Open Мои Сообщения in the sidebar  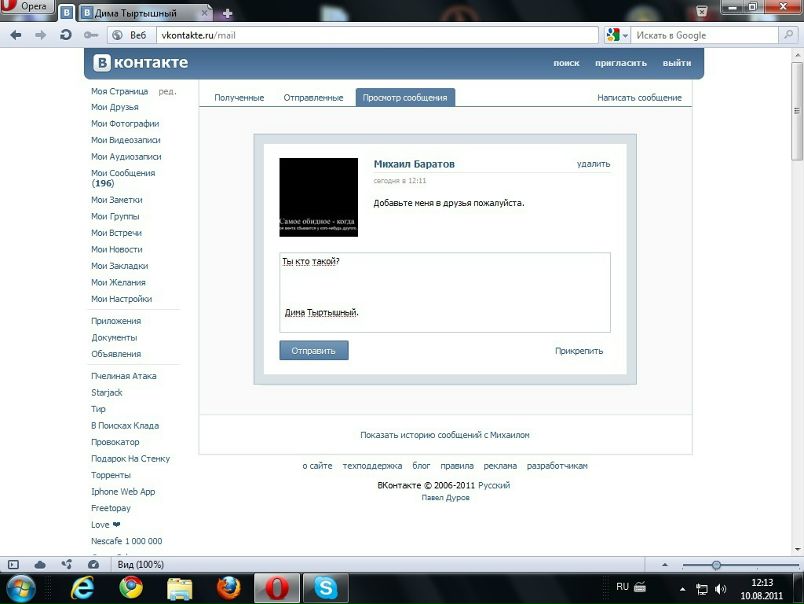[x=123, y=173]
